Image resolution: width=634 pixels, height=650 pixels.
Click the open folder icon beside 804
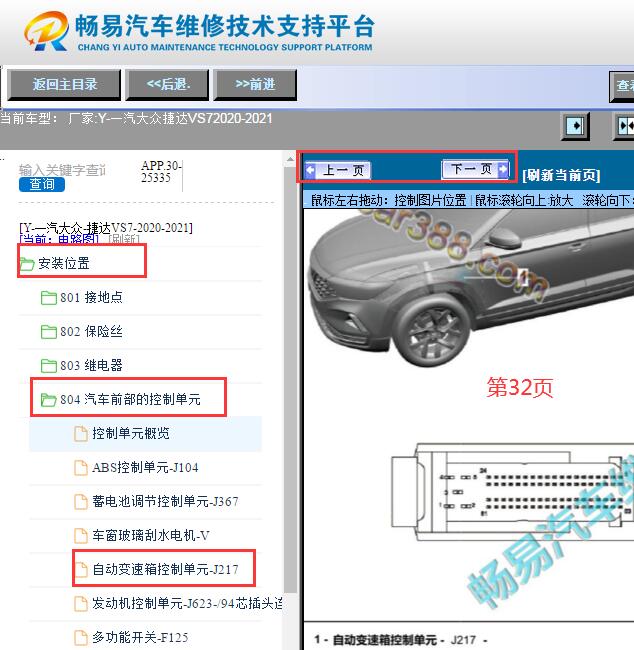tap(49, 400)
